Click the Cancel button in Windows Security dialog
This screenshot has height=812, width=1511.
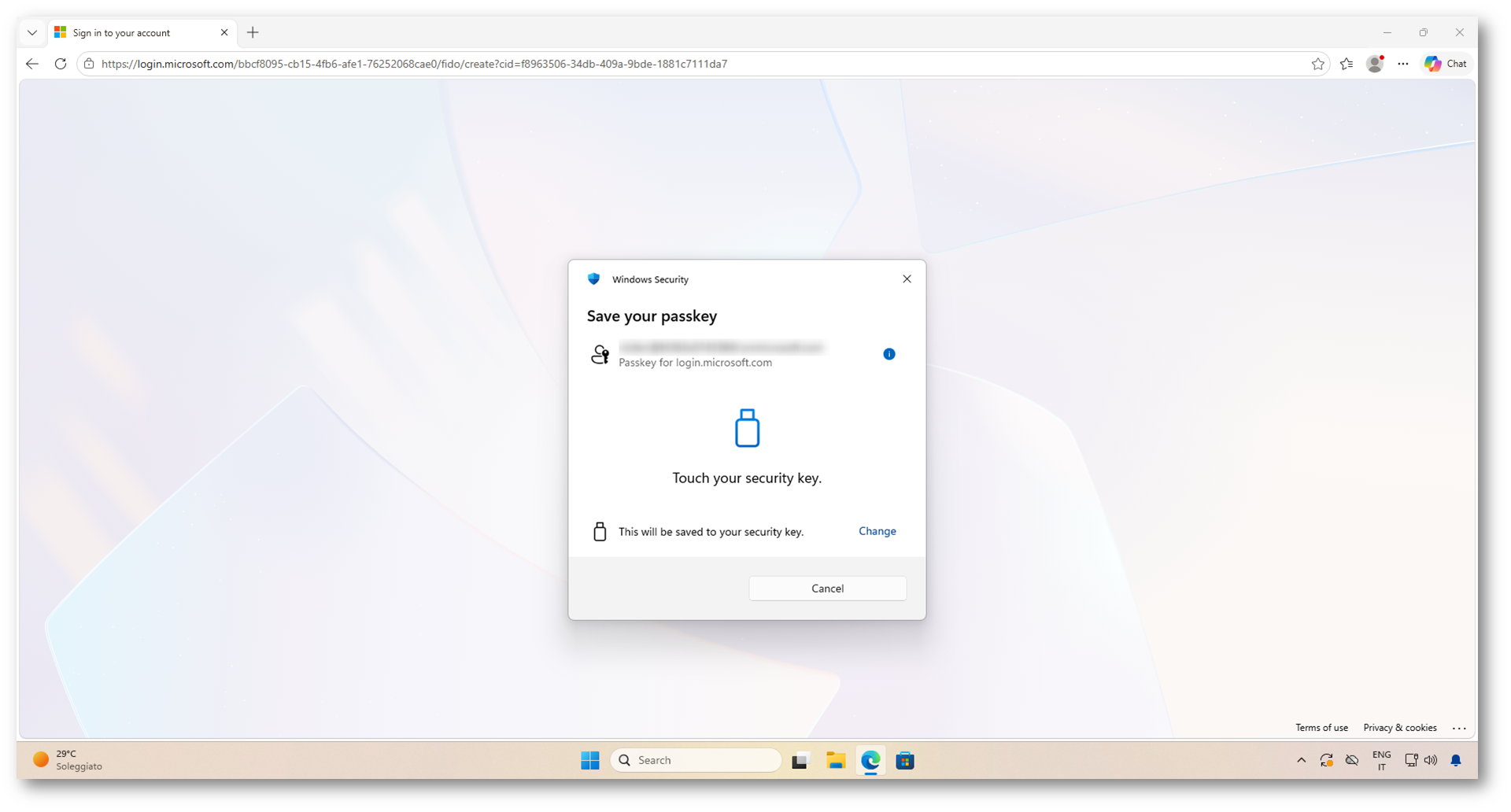click(827, 589)
